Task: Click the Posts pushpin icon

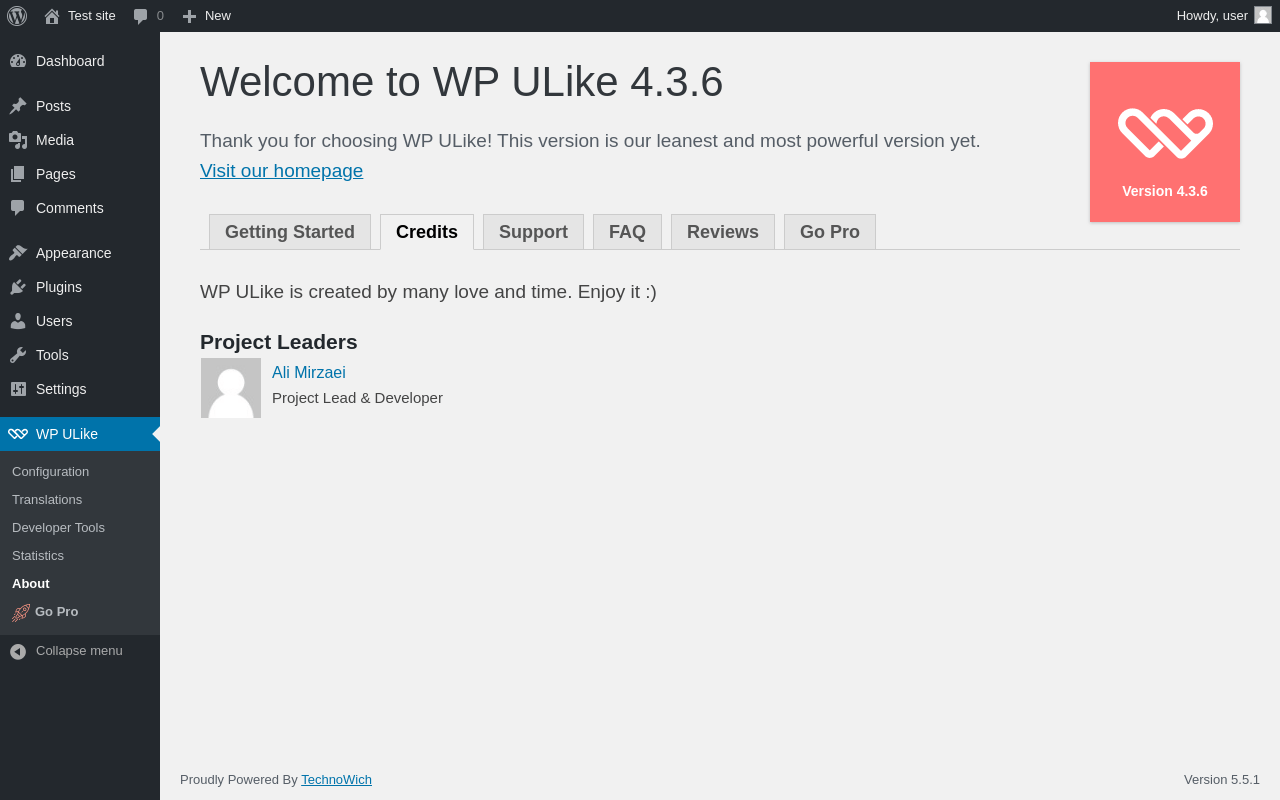Action: [18, 106]
